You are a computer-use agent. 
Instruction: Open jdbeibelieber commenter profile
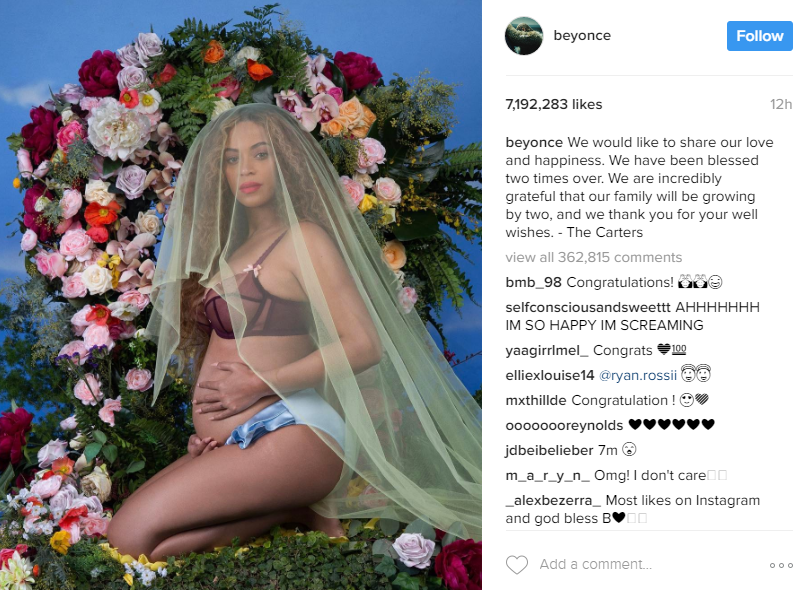click(549, 450)
